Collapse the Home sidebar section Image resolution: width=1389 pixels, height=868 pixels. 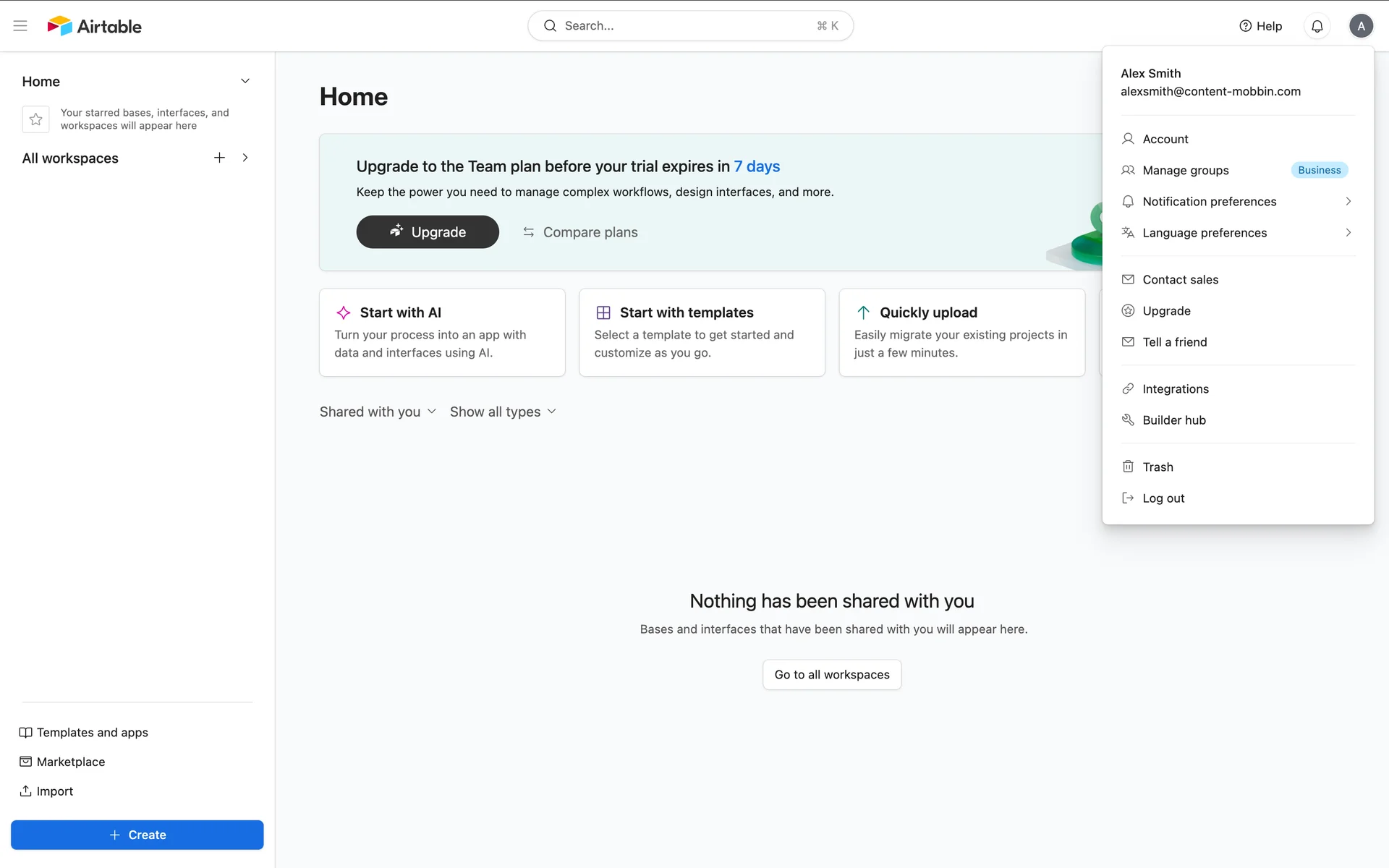point(245,81)
